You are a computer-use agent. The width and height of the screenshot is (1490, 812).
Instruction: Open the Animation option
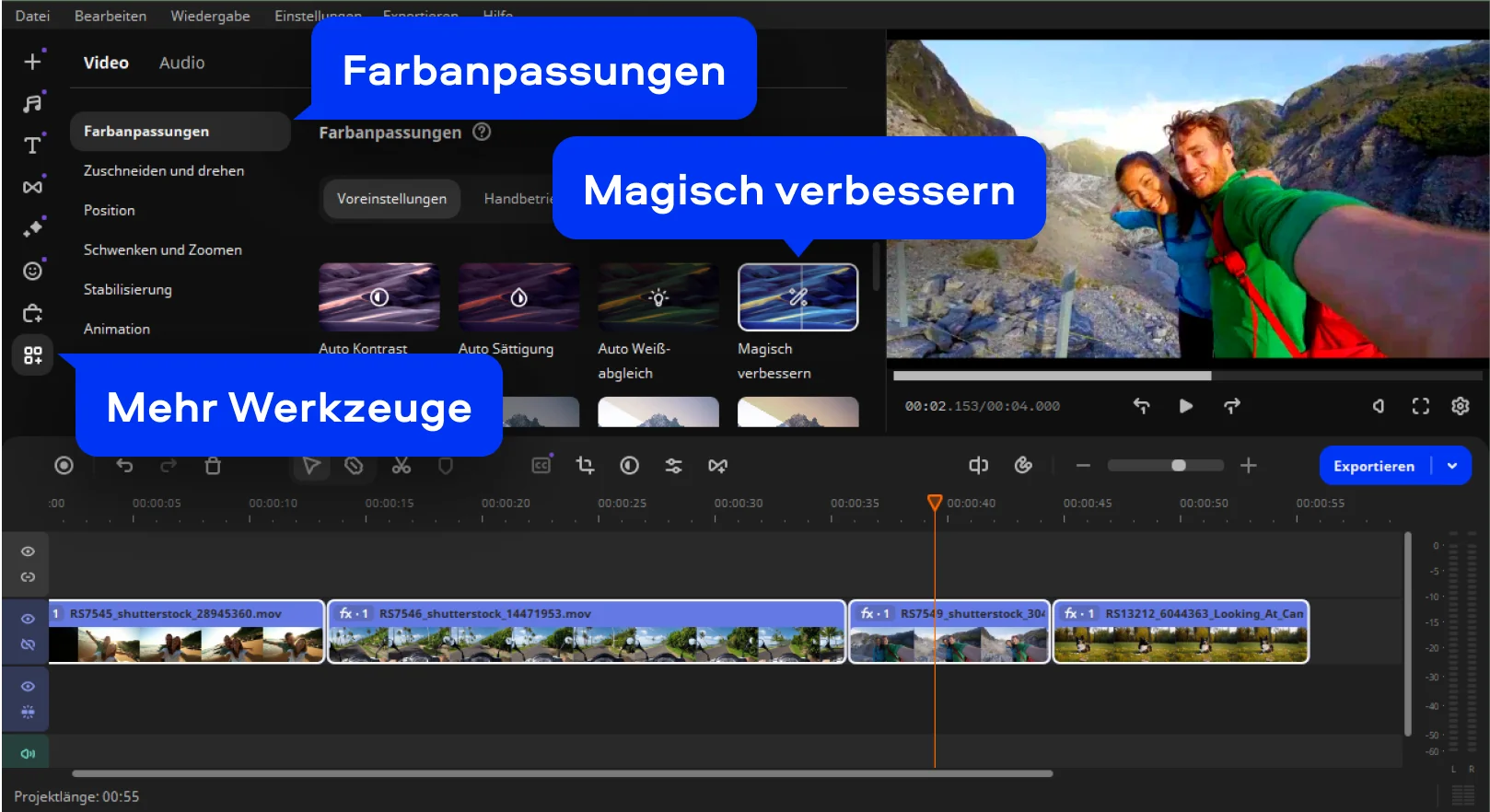(117, 330)
